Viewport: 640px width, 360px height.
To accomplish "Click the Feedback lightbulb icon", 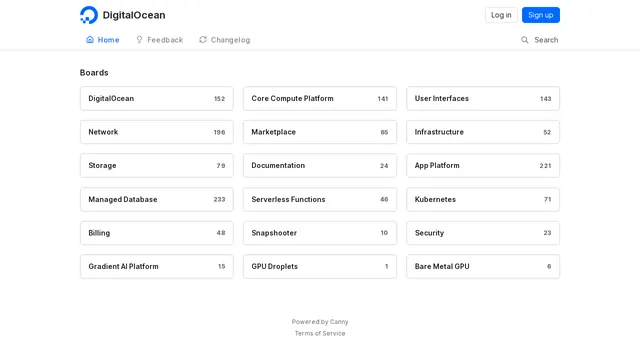I will click(x=139, y=40).
